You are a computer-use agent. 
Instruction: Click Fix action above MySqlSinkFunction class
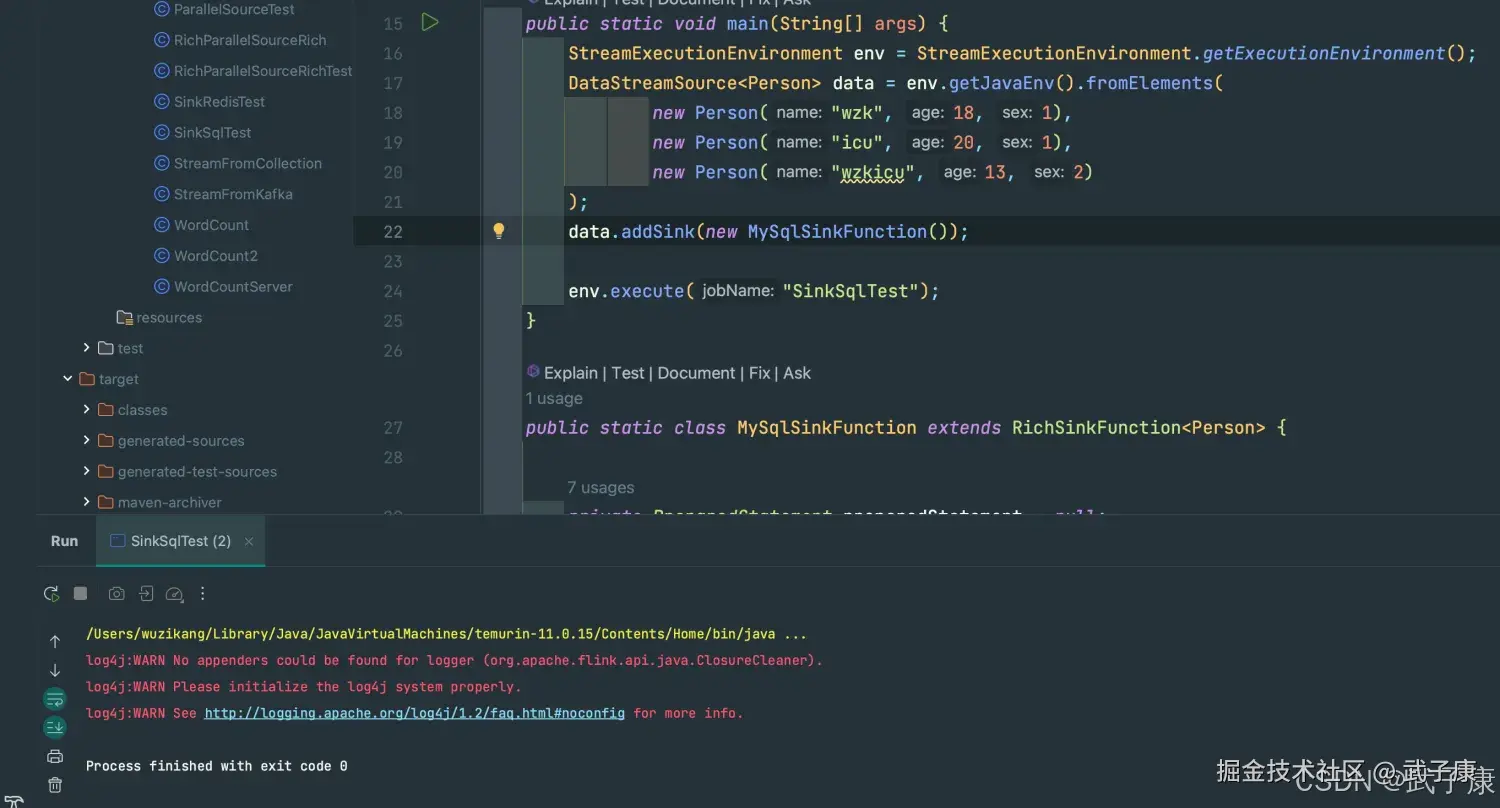(760, 373)
